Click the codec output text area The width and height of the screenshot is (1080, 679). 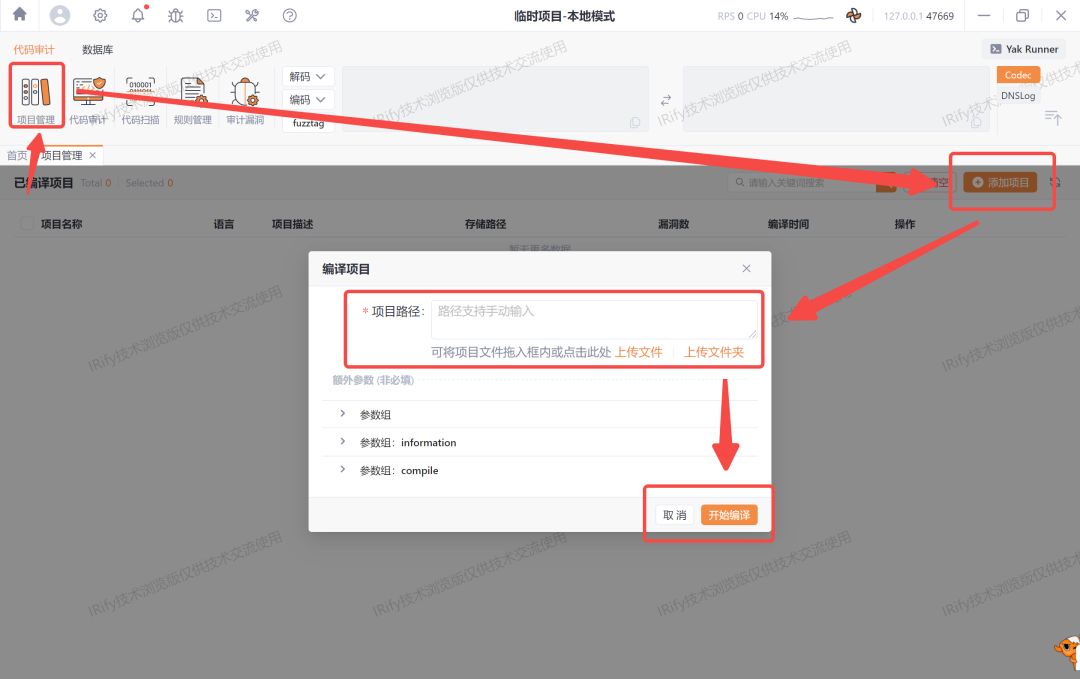click(x=836, y=99)
